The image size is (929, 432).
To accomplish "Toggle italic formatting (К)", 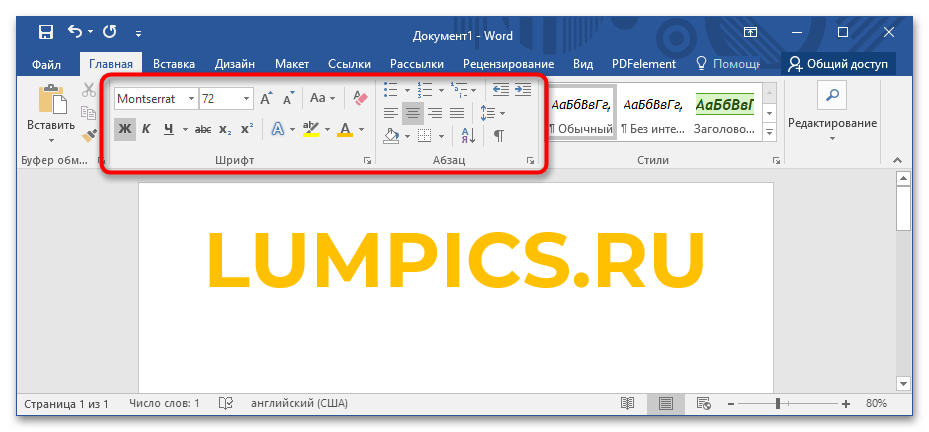I will (146, 129).
